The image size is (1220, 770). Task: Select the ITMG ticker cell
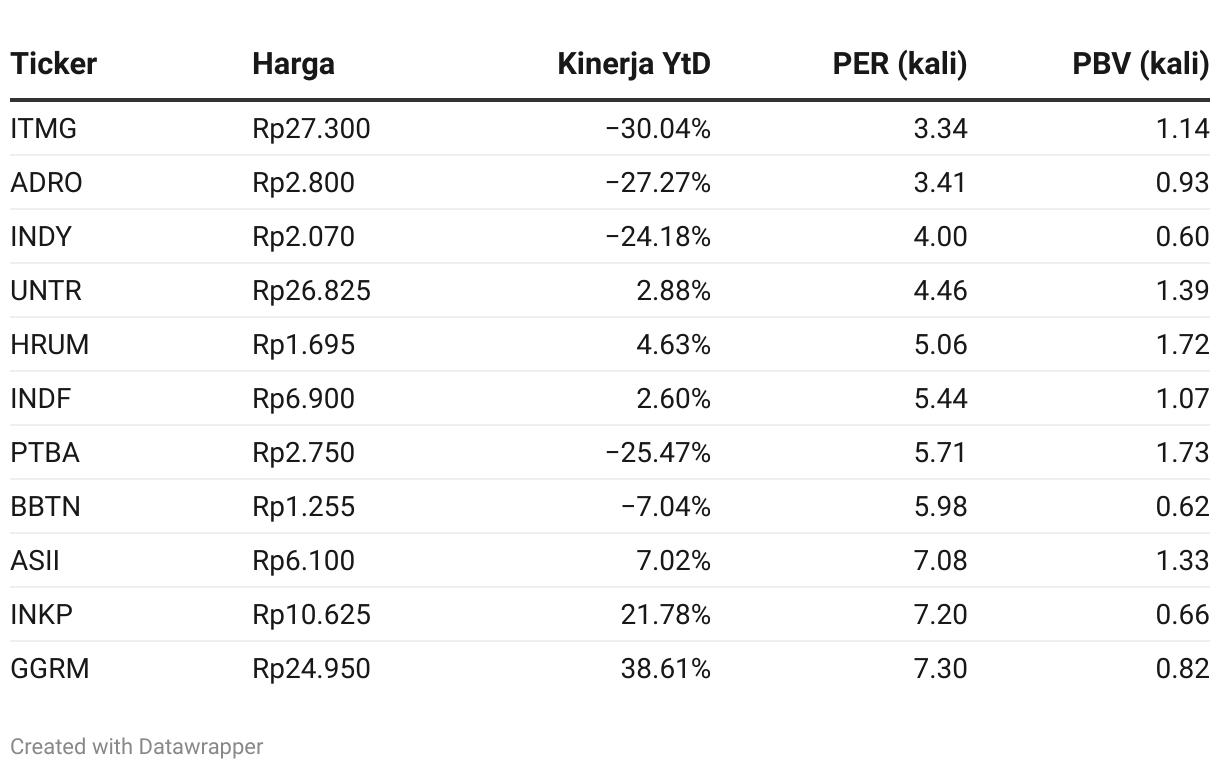[x=44, y=129]
